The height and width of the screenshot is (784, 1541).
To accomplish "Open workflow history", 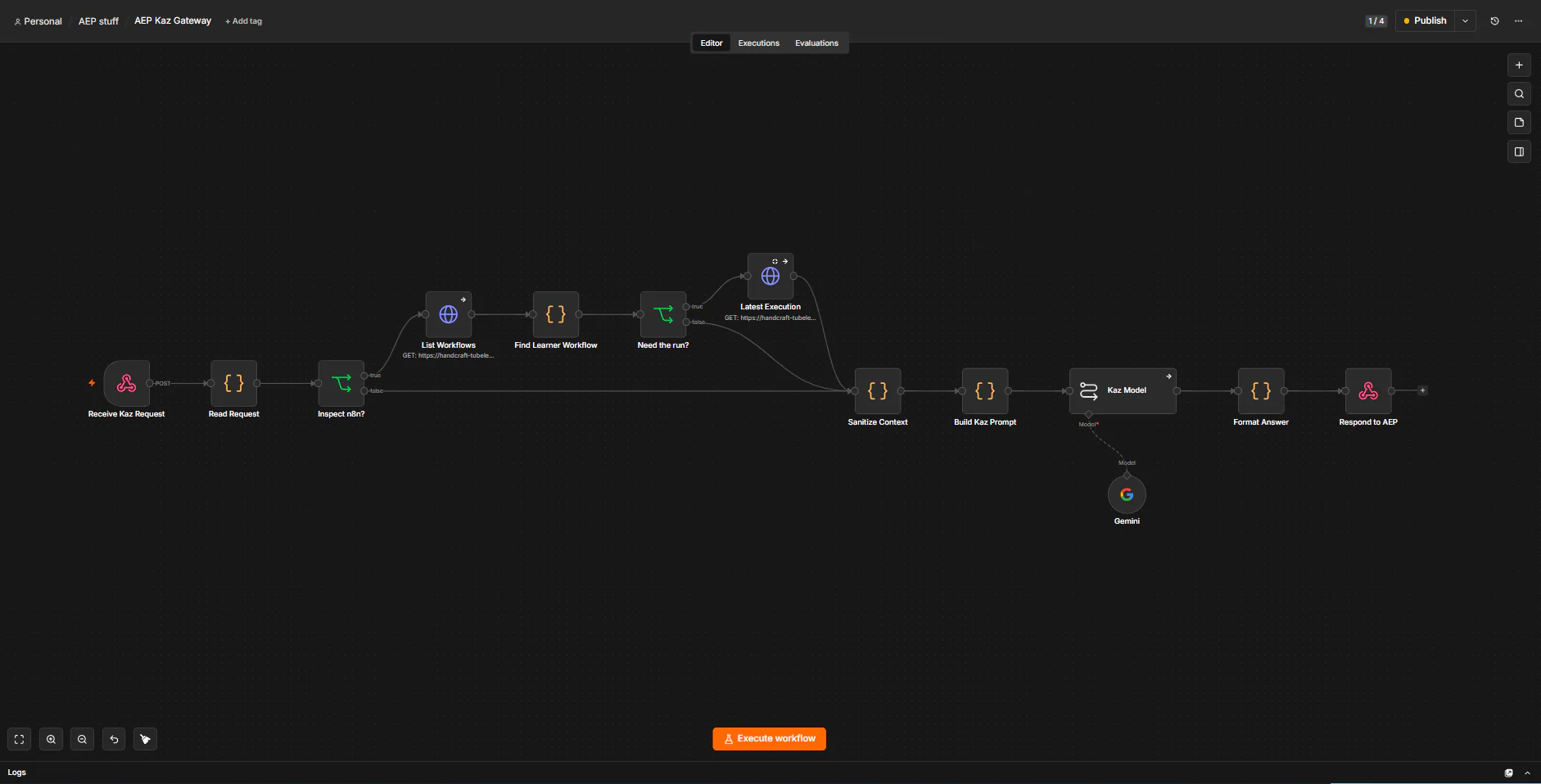I will [x=1494, y=20].
